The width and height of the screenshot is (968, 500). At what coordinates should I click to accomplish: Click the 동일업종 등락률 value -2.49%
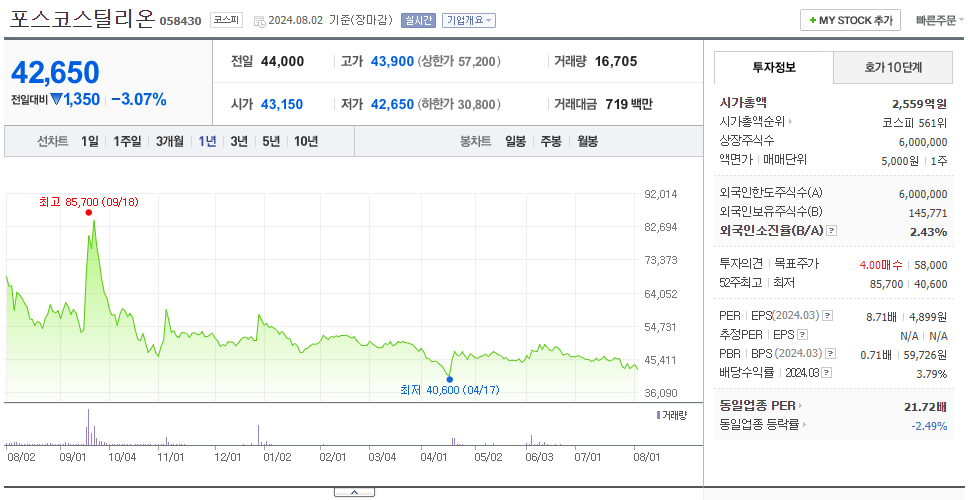(x=929, y=425)
